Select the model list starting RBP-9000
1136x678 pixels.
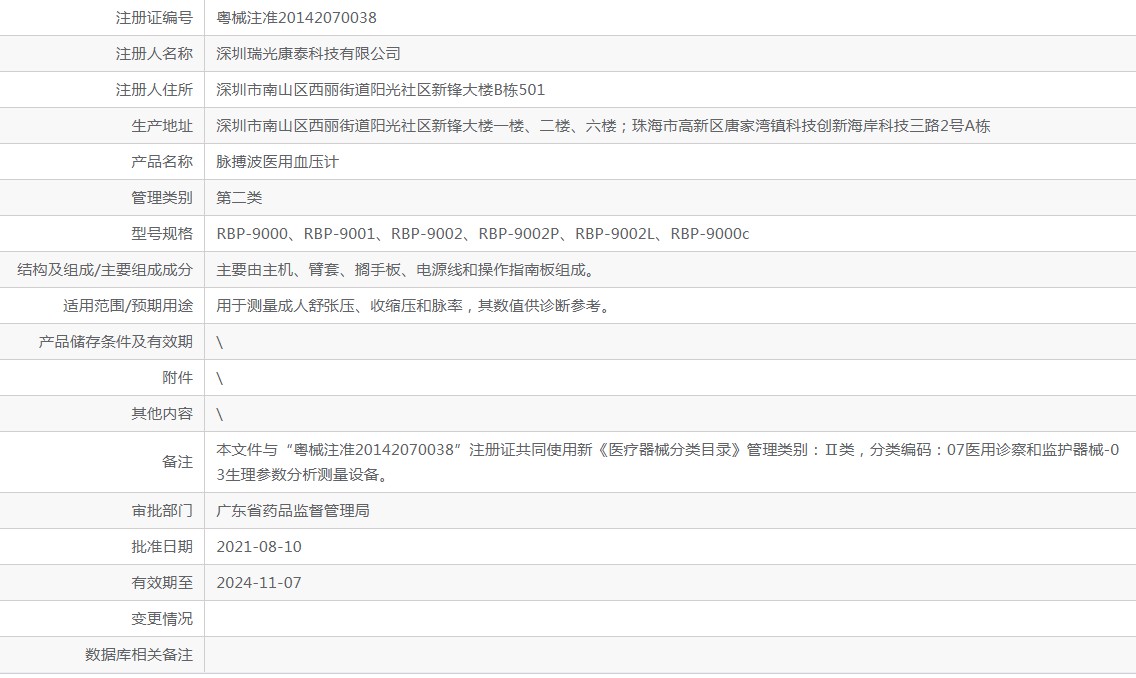coord(483,234)
